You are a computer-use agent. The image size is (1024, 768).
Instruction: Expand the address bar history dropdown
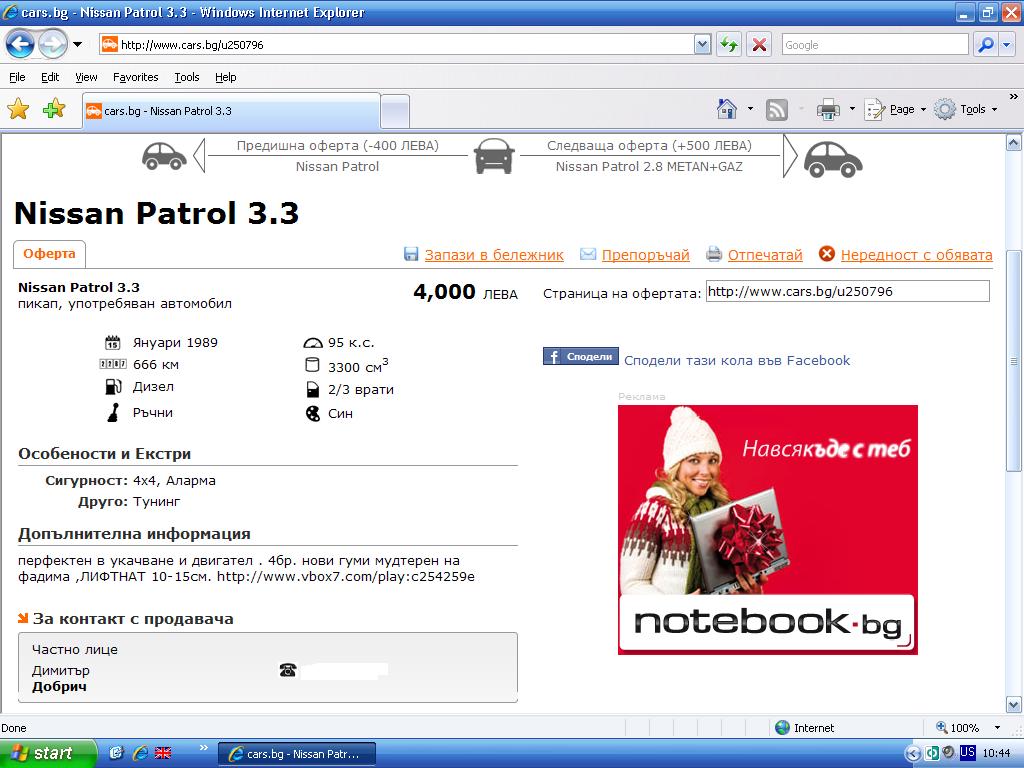click(x=702, y=44)
